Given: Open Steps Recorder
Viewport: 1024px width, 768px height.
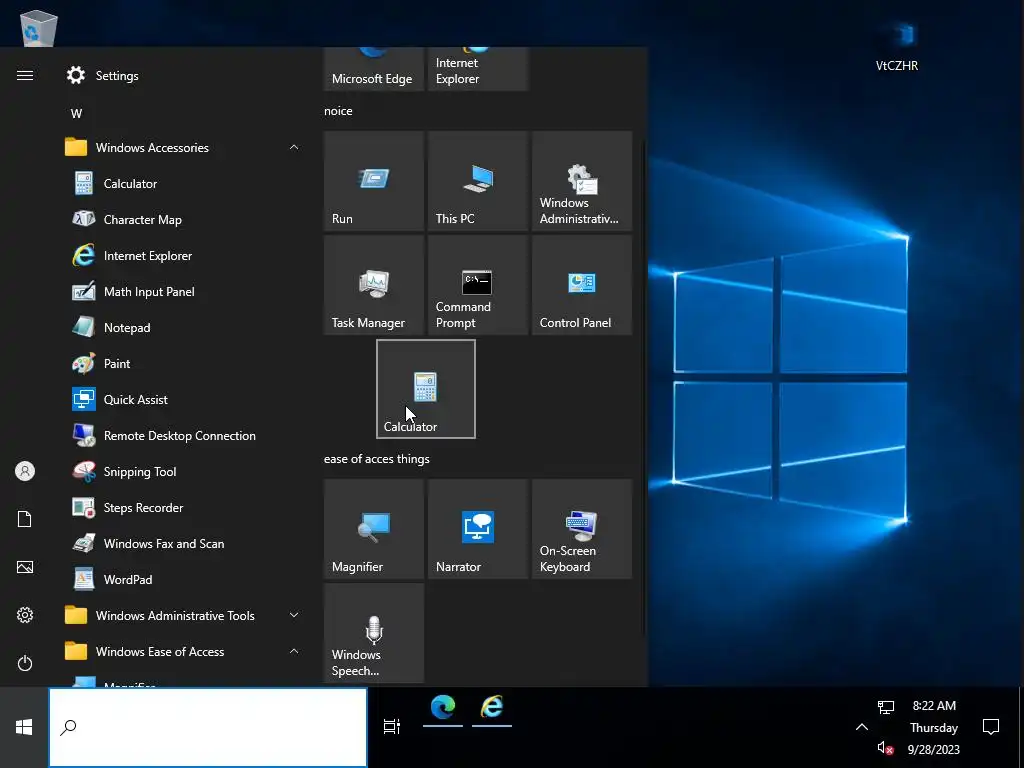Looking at the screenshot, I should pyautogui.click(x=183, y=507).
